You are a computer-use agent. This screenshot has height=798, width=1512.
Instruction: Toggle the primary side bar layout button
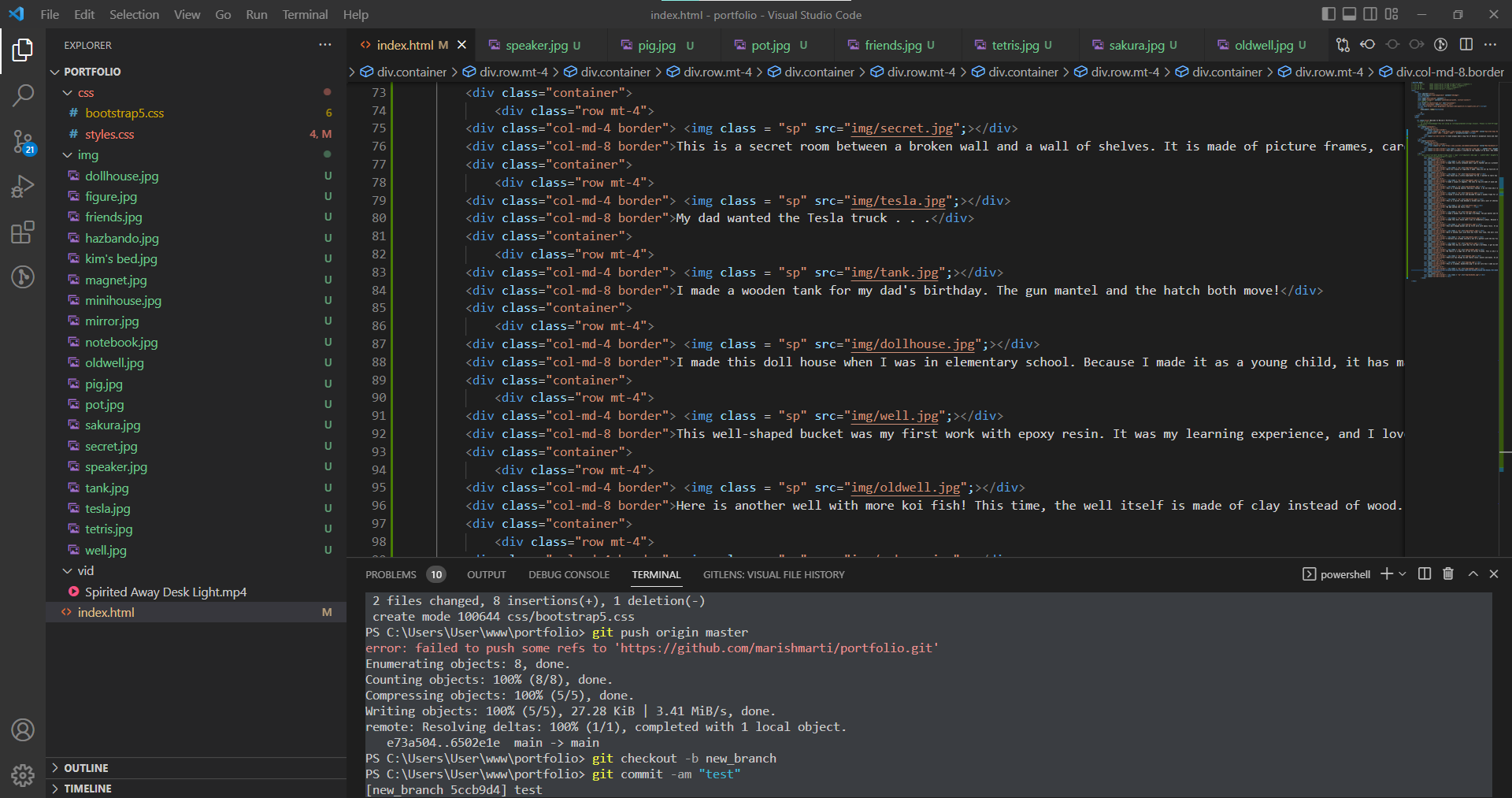(x=1329, y=14)
